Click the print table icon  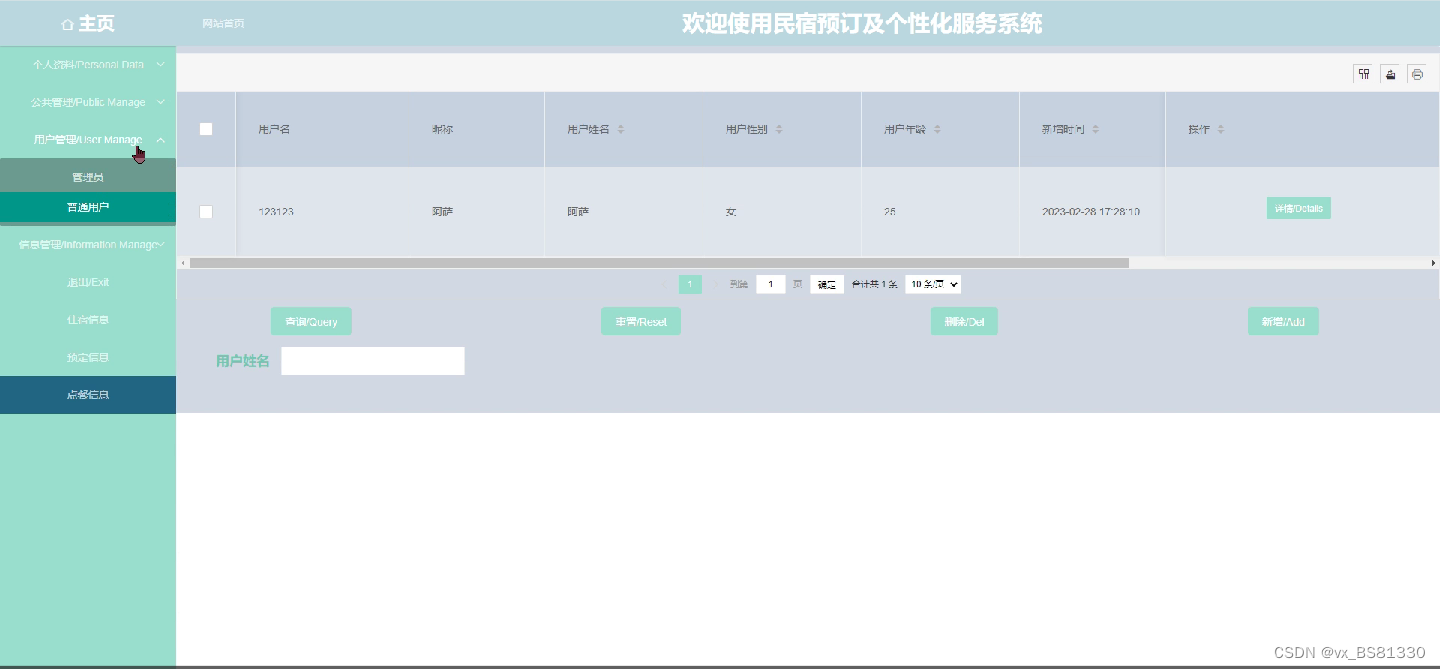pos(1417,74)
